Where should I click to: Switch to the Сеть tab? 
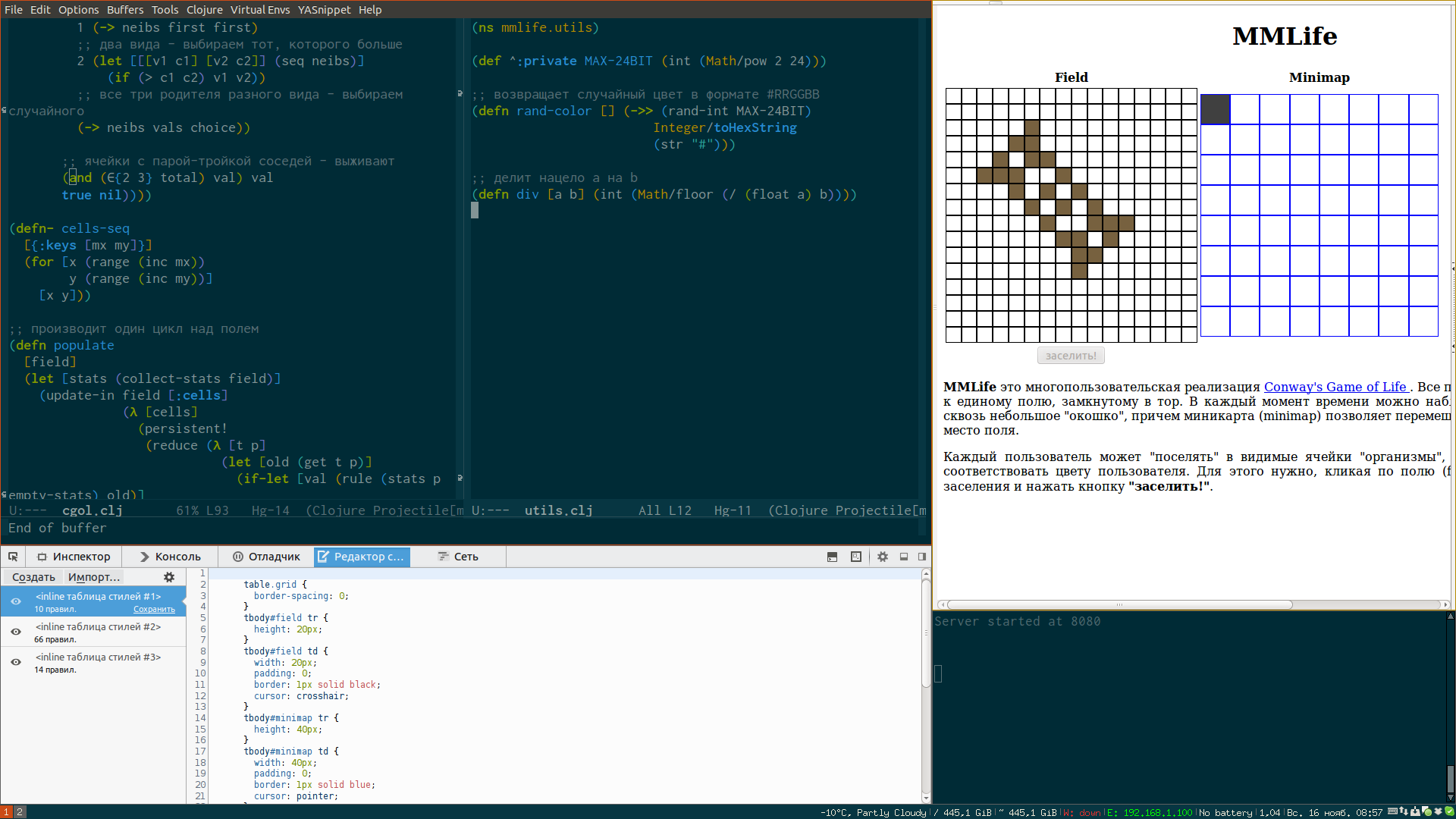point(458,557)
